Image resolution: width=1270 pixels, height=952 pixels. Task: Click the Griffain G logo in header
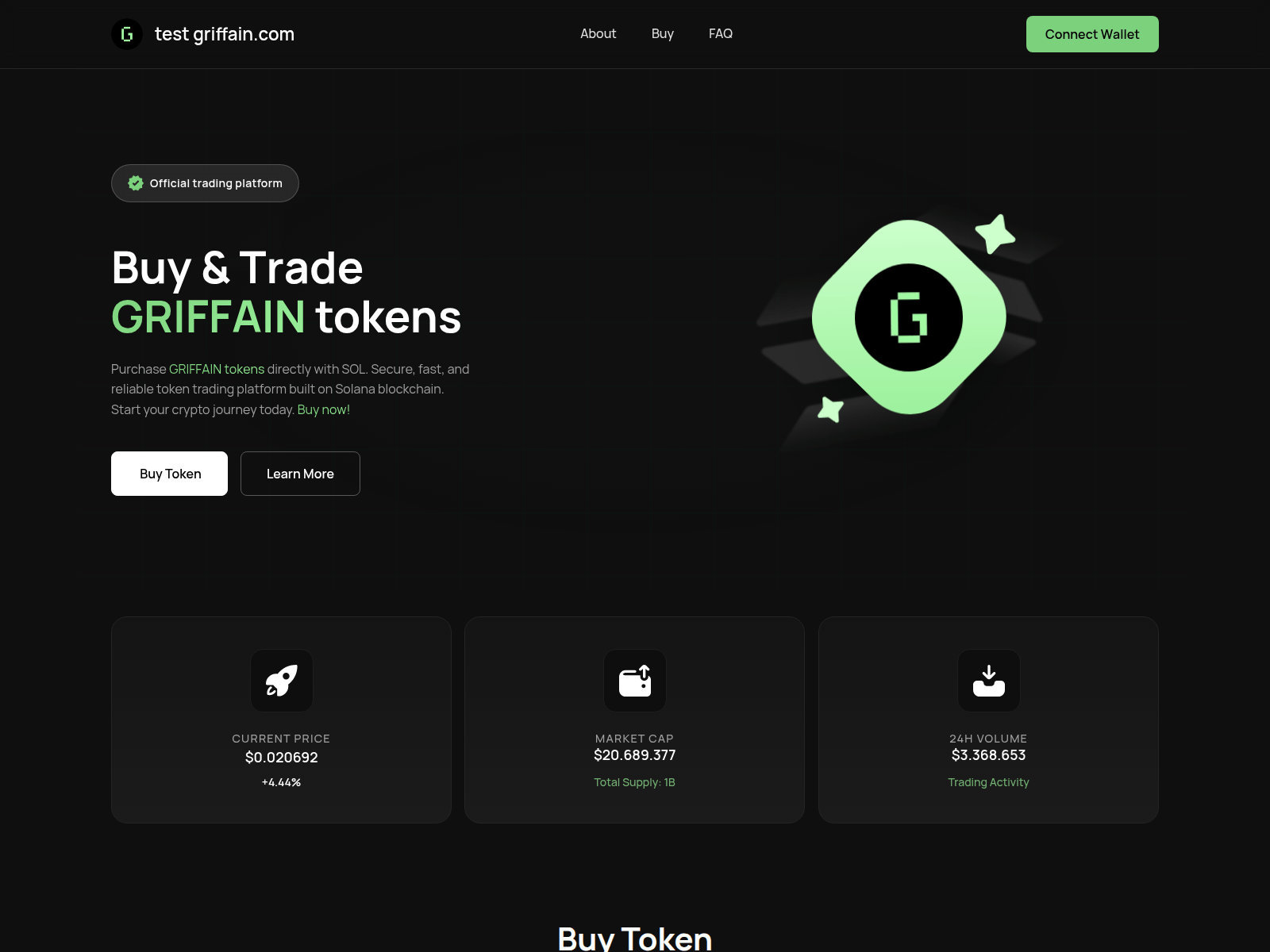(127, 34)
